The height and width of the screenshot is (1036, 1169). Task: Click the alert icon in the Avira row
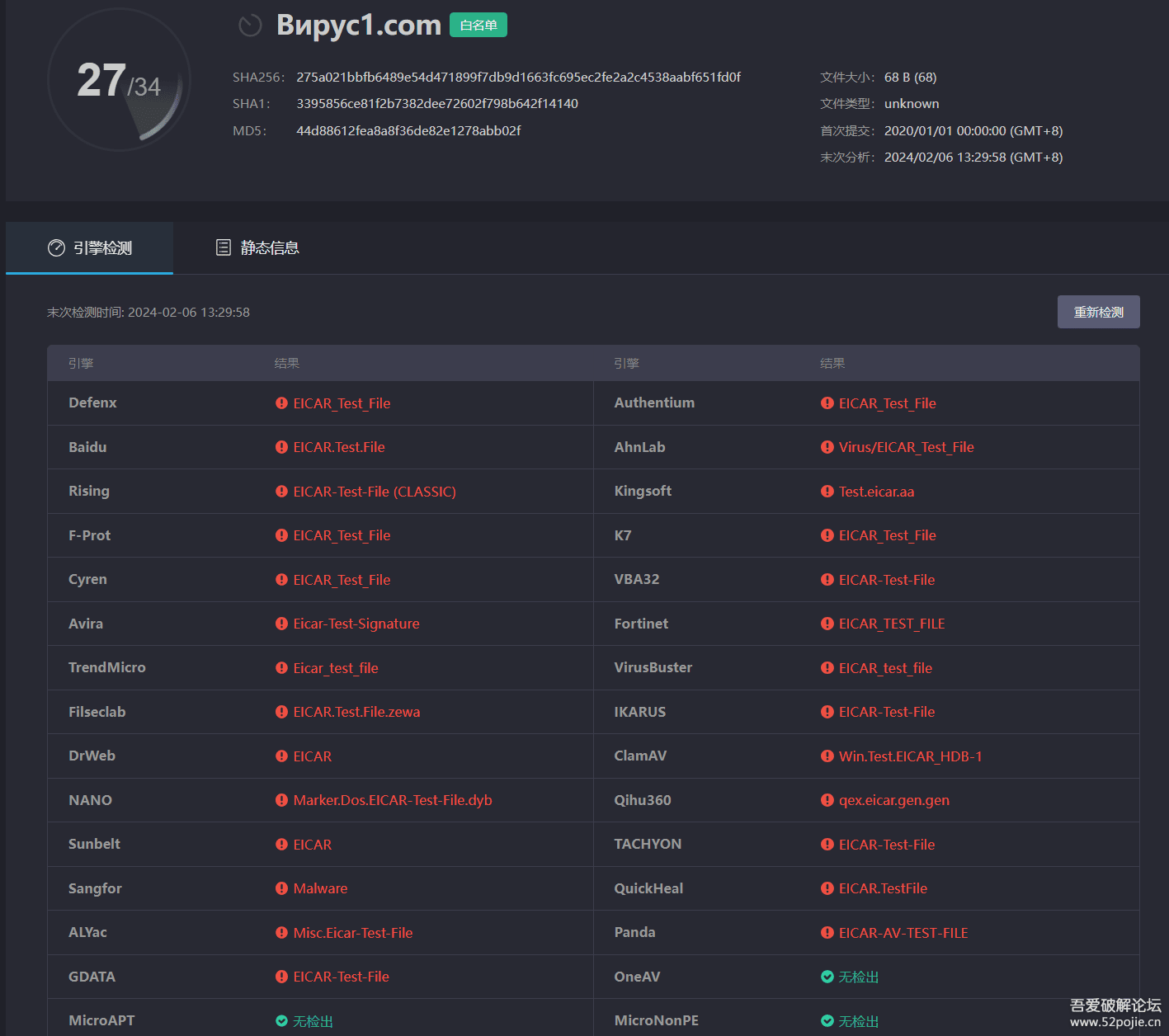(282, 624)
